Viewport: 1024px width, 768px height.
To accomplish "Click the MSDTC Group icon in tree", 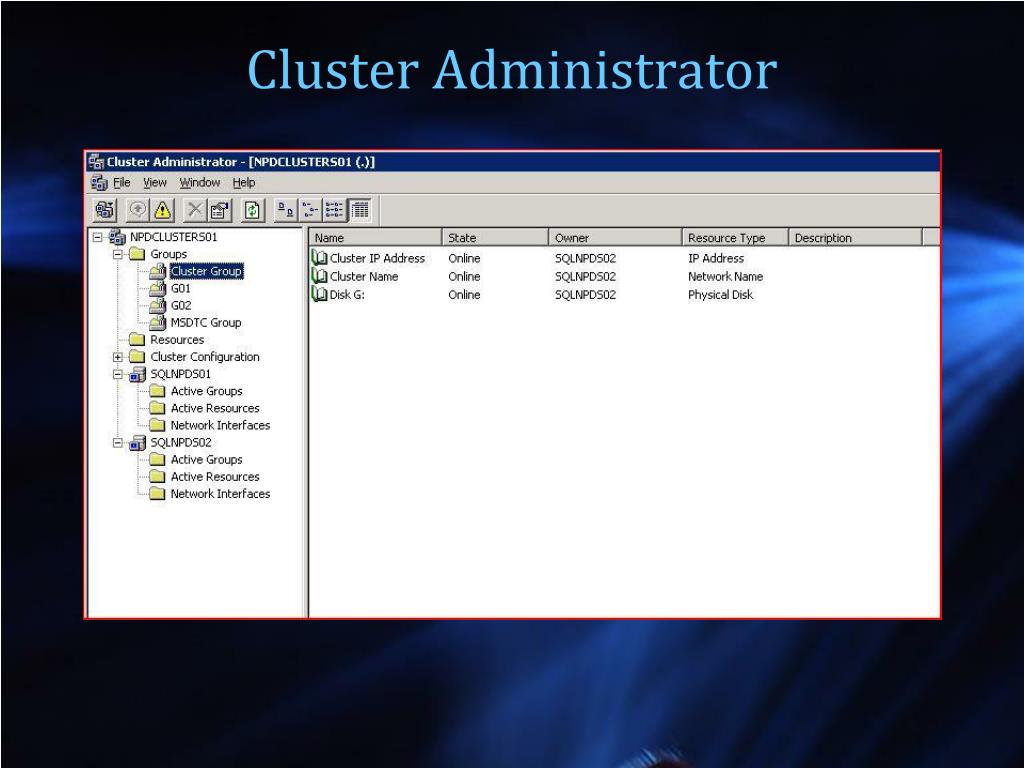I will 157,322.
